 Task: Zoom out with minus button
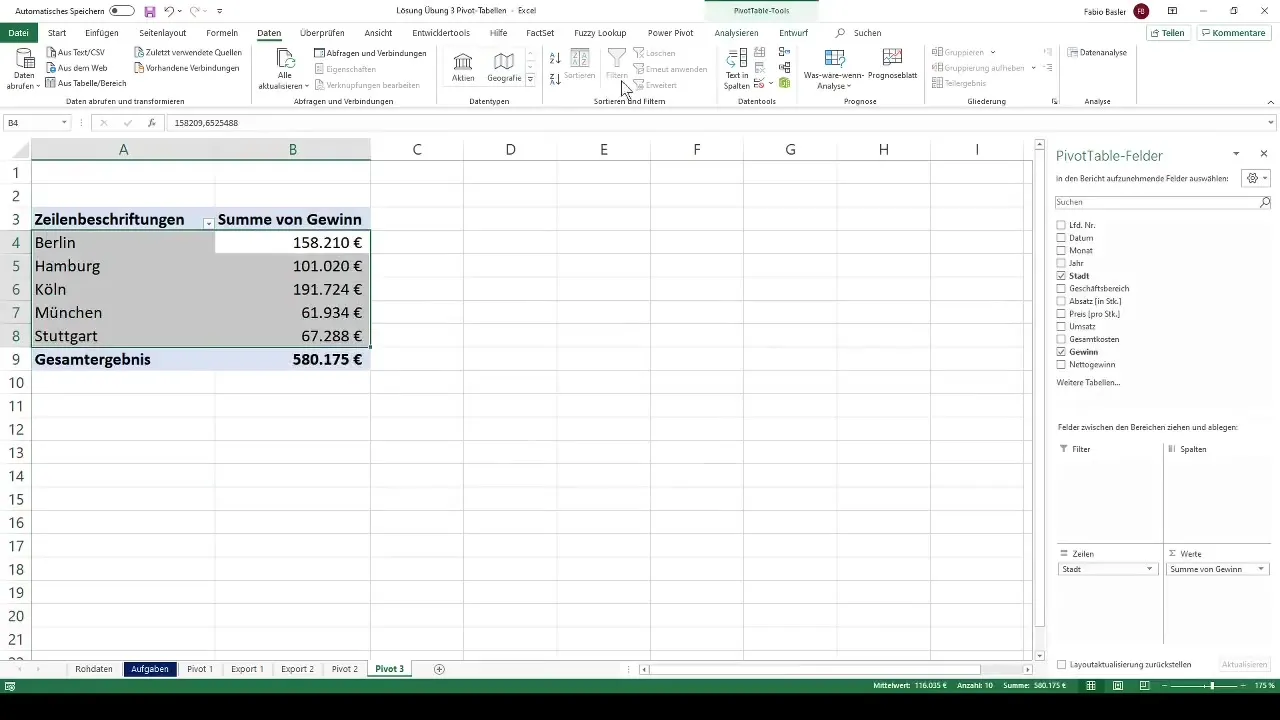[x=1165, y=686]
